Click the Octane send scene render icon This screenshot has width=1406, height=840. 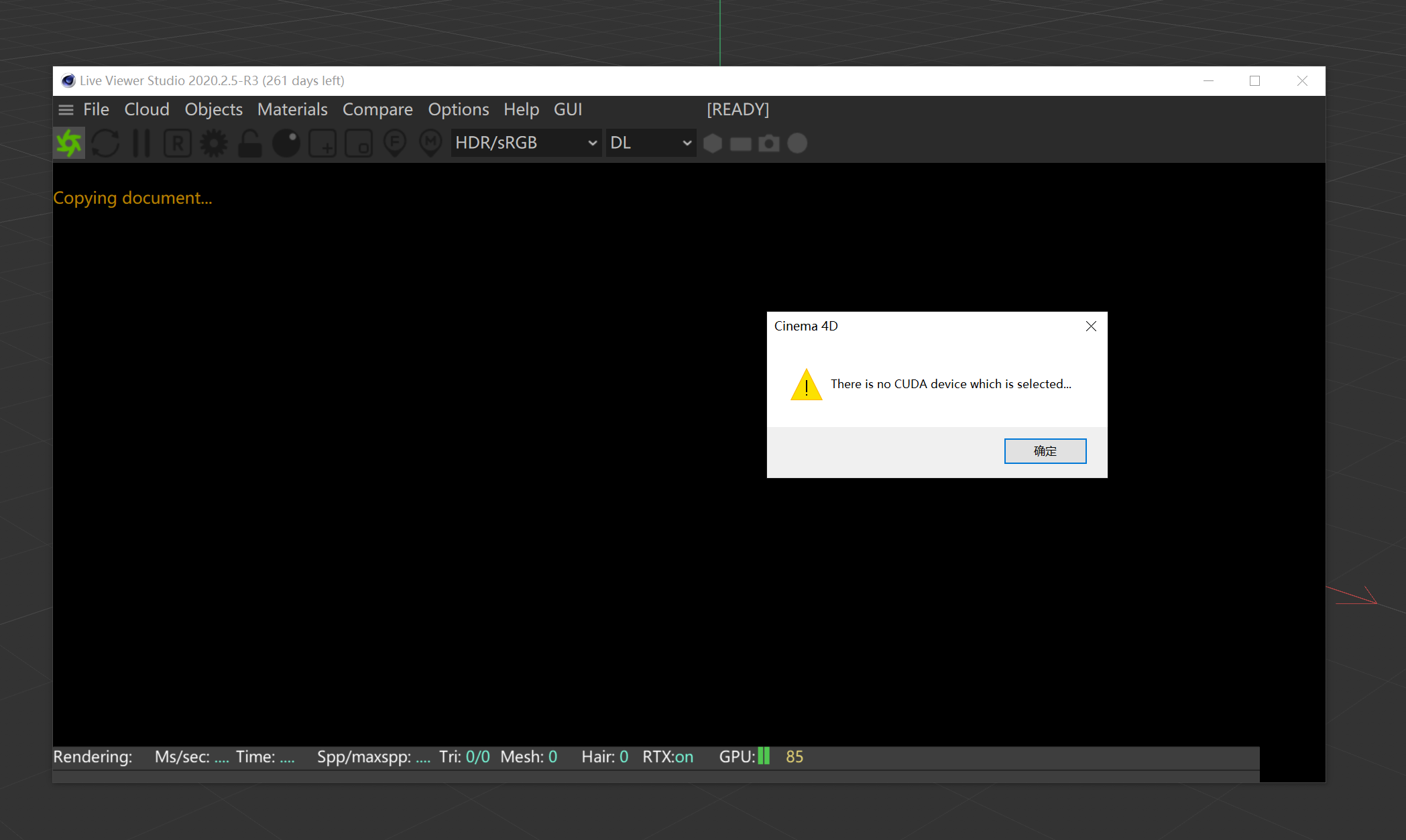69,143
